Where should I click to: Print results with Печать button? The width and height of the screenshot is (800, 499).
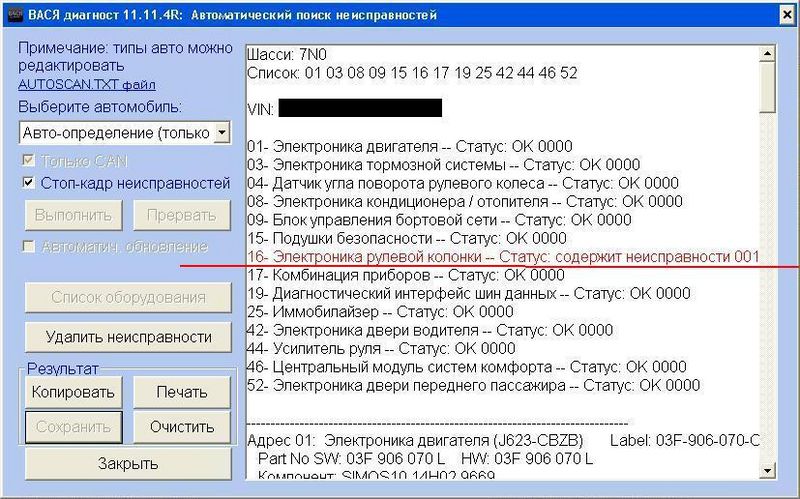point(182,392)
